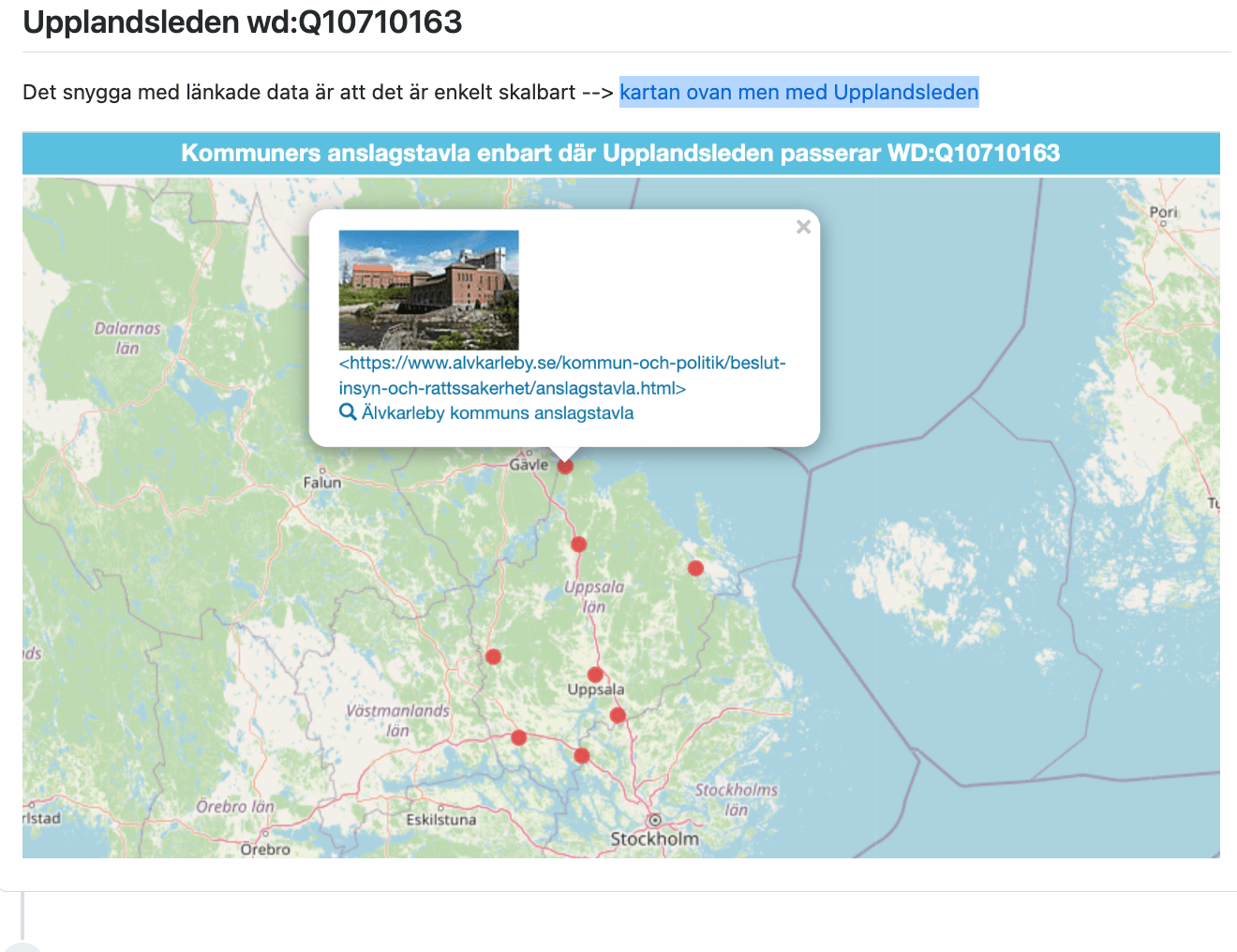Select the red marker beside Gävle
The width and height of the screenshot is (1237, 952).
click(x=565, y=466)
